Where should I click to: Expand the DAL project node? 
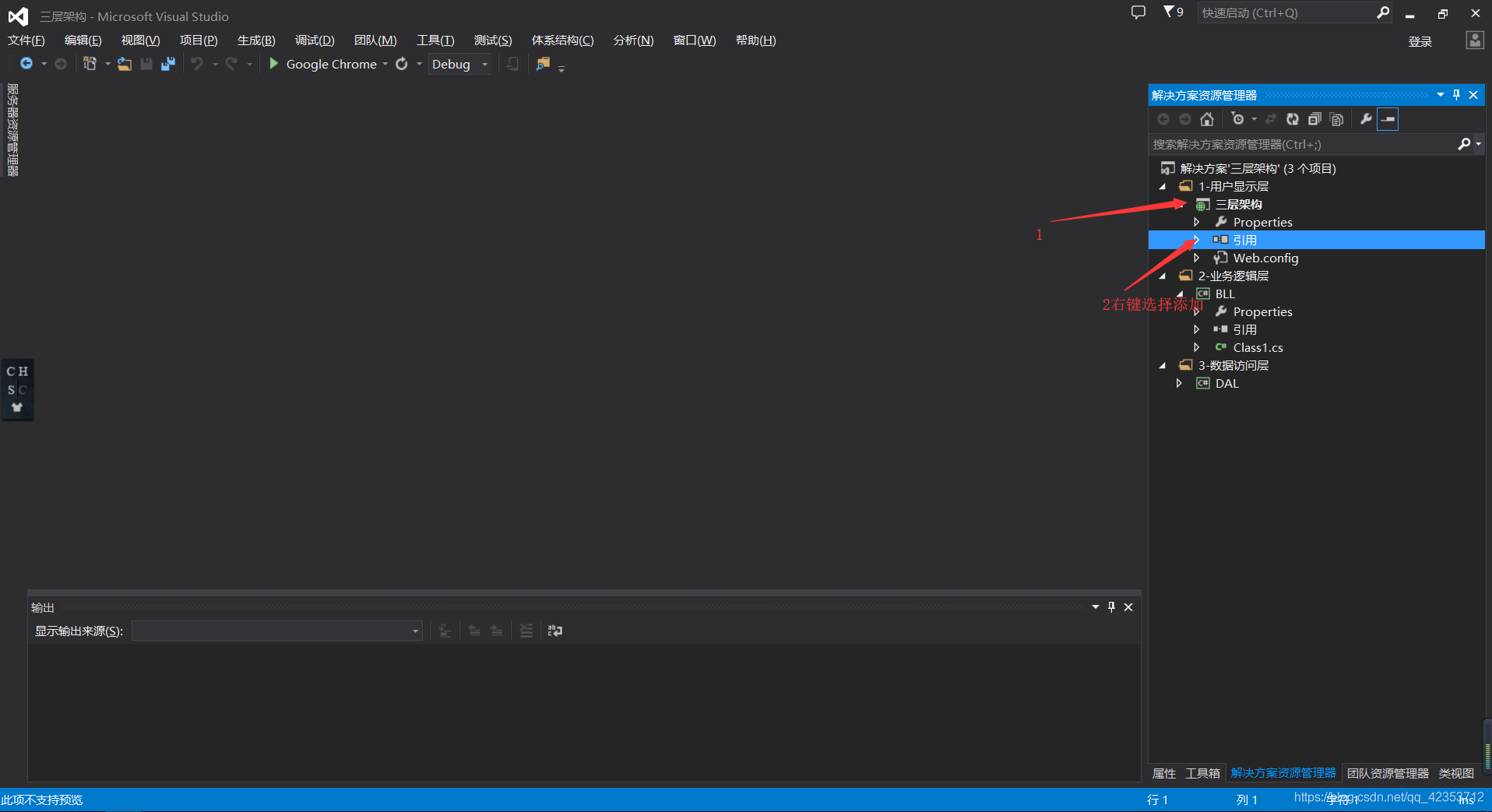[1180, 384]
